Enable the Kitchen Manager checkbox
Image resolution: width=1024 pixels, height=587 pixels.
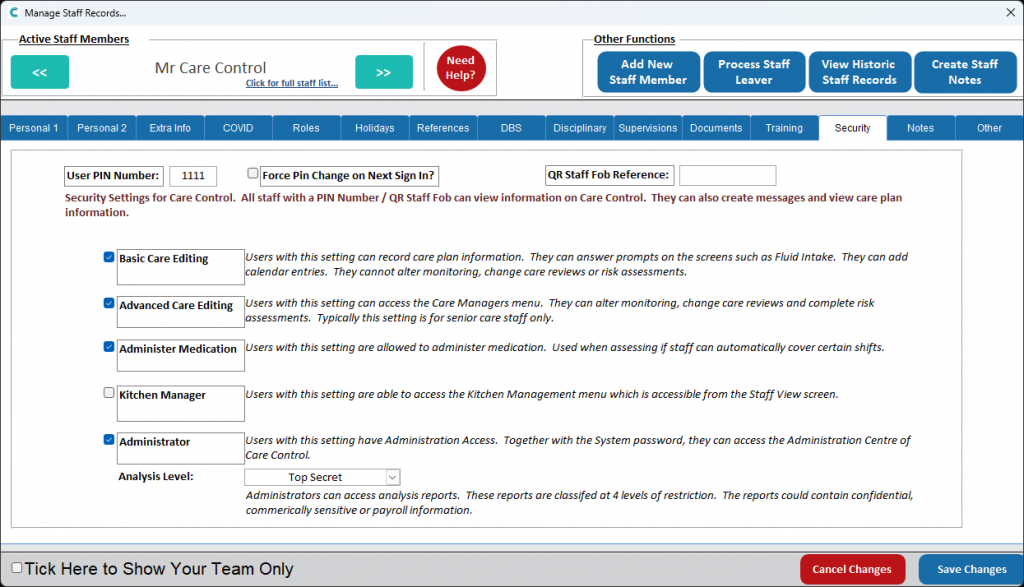coord(109,393)
